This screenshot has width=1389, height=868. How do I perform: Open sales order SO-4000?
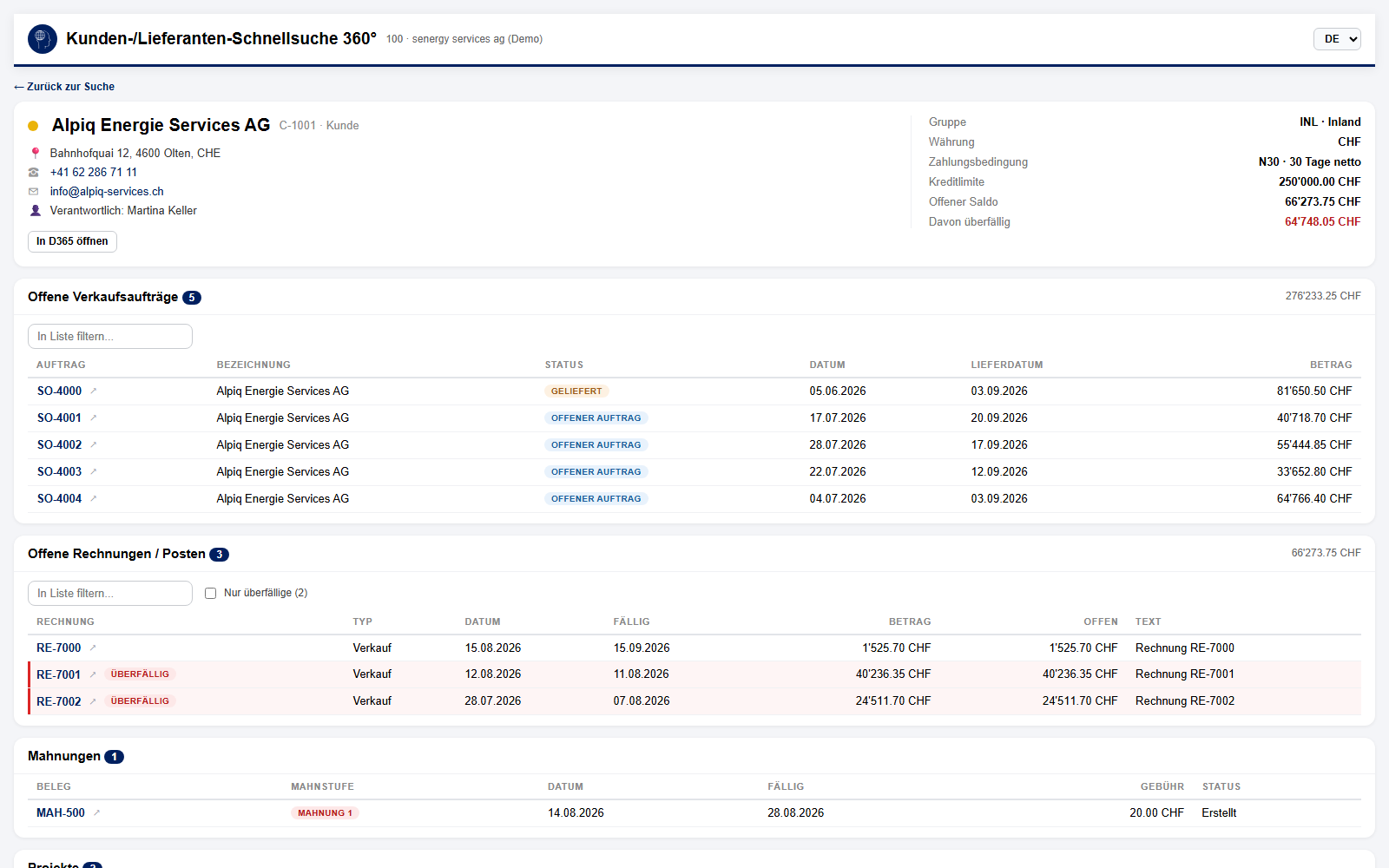point(59,391)
